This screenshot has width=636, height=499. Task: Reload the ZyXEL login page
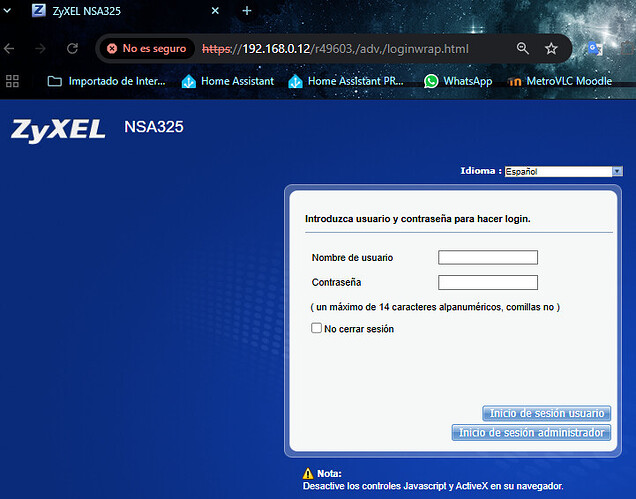[x=72, y=49]
